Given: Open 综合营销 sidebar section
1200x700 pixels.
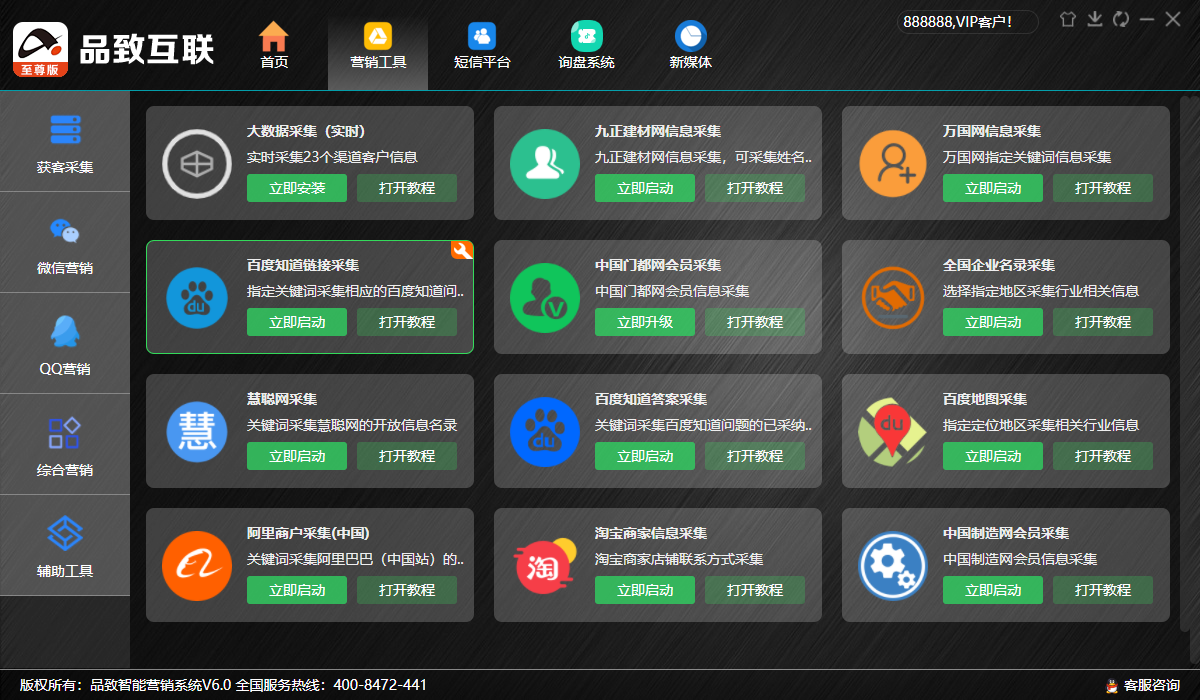Looking at the screenshot, I should 65,445.
